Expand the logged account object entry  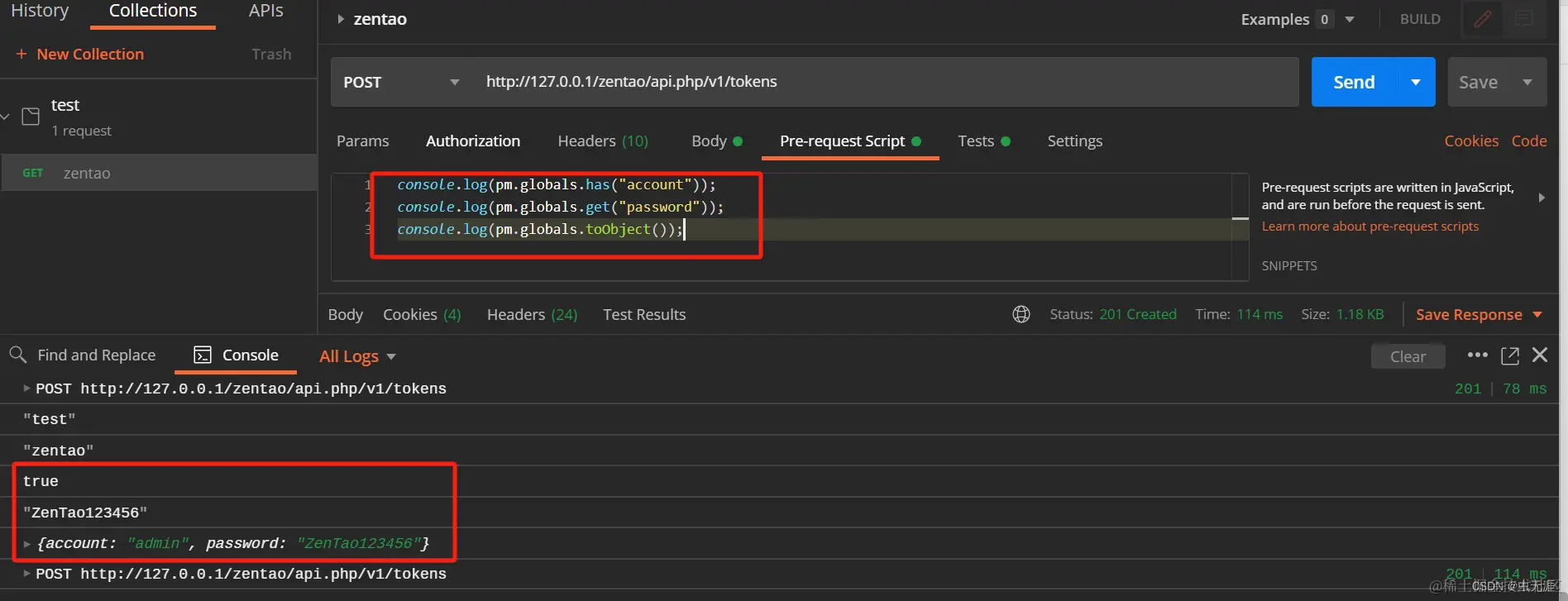pyautogui.click(x=26, y=543)
